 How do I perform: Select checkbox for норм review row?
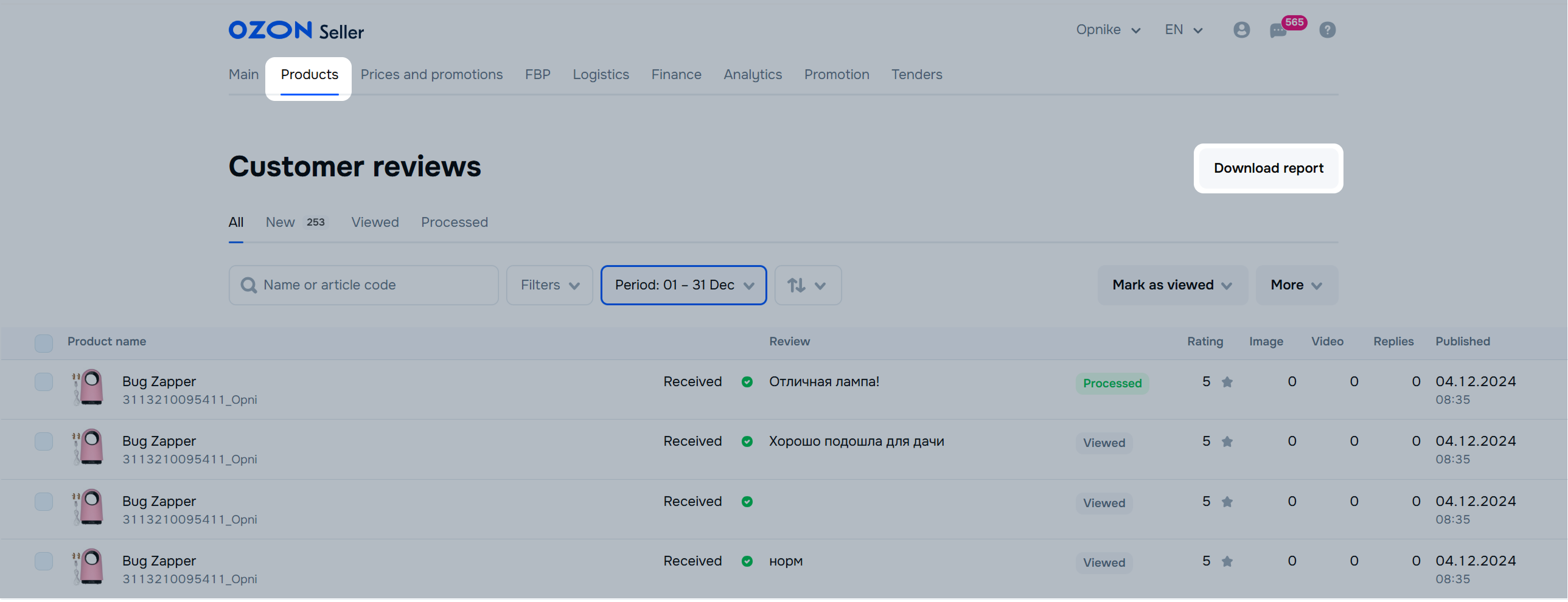pos(44,561)
